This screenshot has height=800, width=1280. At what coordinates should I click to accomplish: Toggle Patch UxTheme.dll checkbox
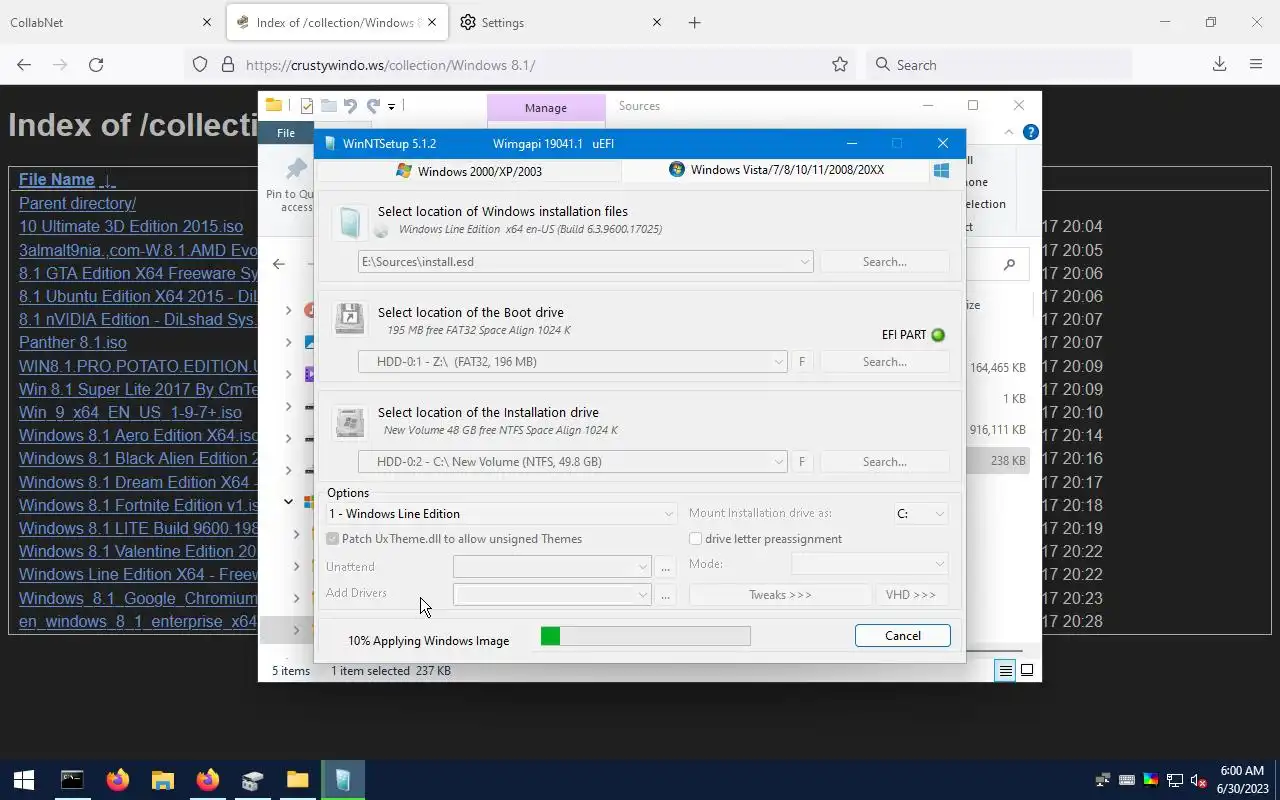coord(333,539)
